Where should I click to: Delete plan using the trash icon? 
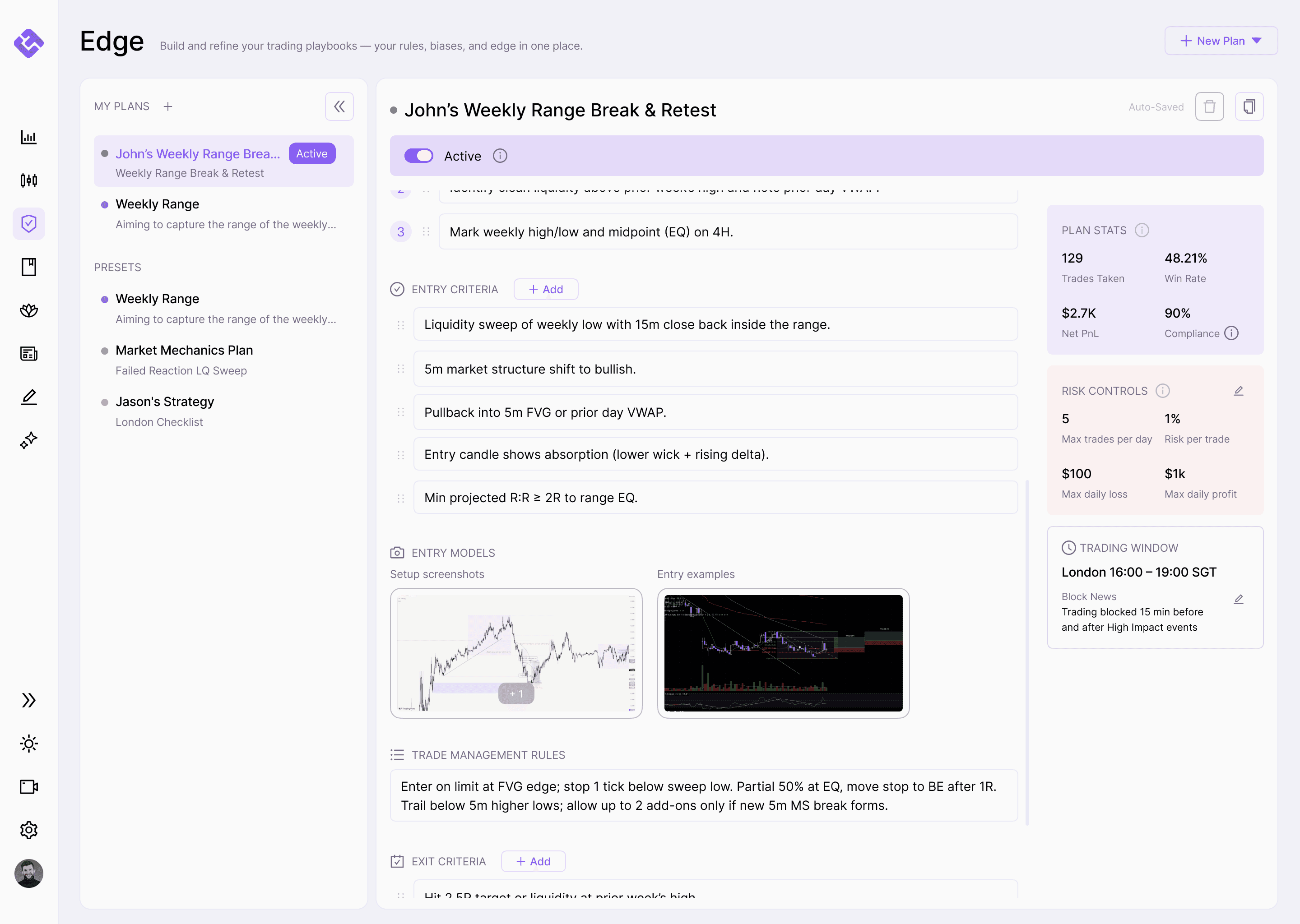click(x=1209, y=106)
